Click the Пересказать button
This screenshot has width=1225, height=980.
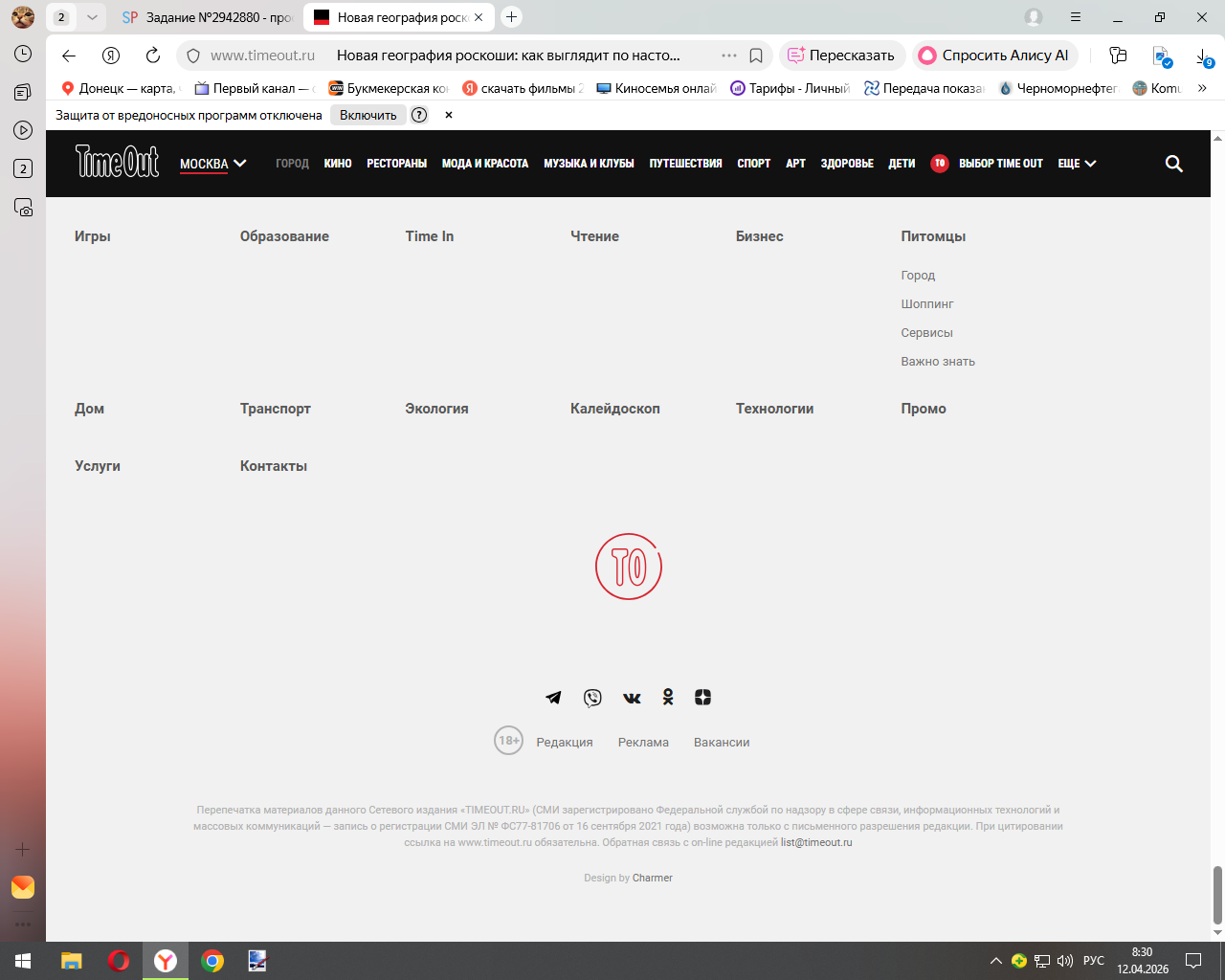click(841, 56)
